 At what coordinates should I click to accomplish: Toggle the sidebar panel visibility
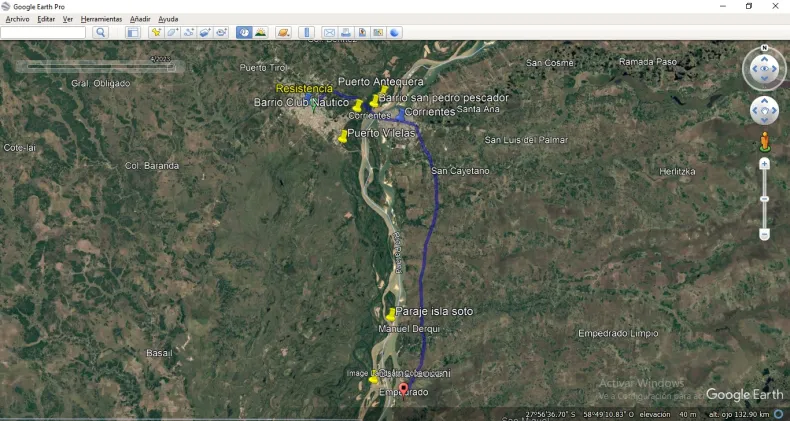[x=132, y=33]
